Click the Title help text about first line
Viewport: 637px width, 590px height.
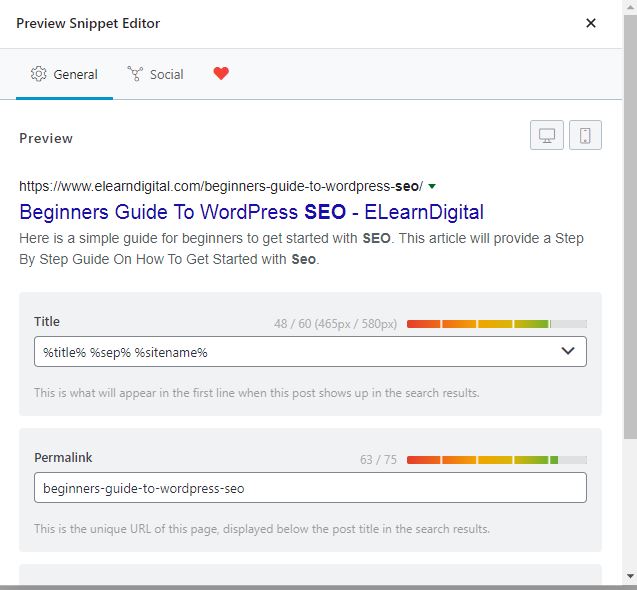point(257,393)
